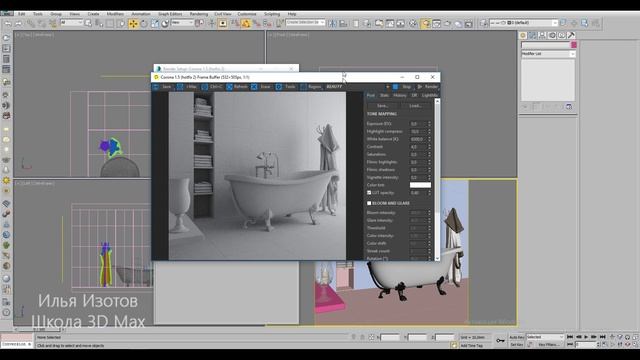The image size is (640, 360).
Task: Open the Rendering menu
Action: coord(198,14)
